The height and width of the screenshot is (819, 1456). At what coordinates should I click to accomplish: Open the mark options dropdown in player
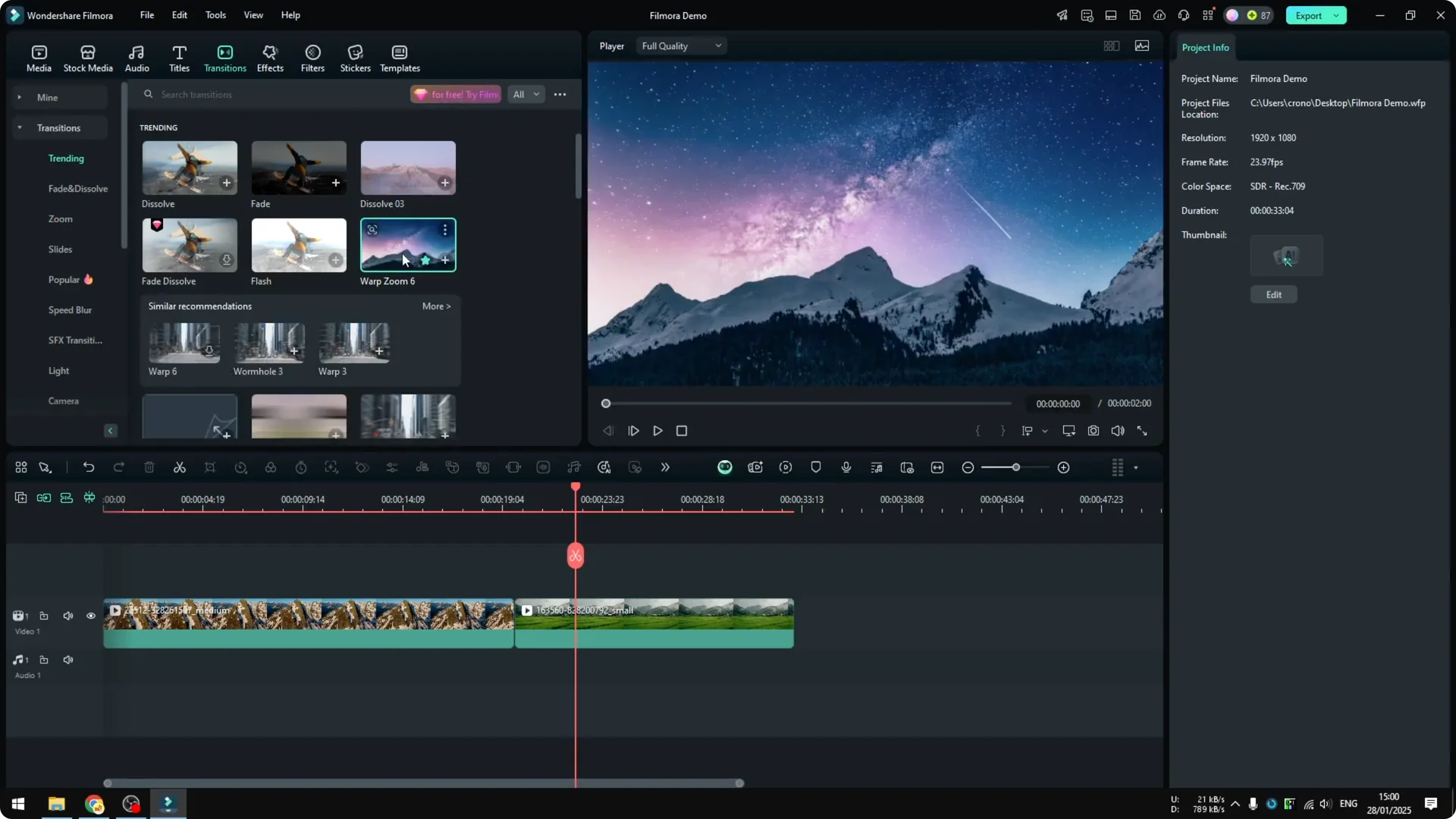point(1045,431)
